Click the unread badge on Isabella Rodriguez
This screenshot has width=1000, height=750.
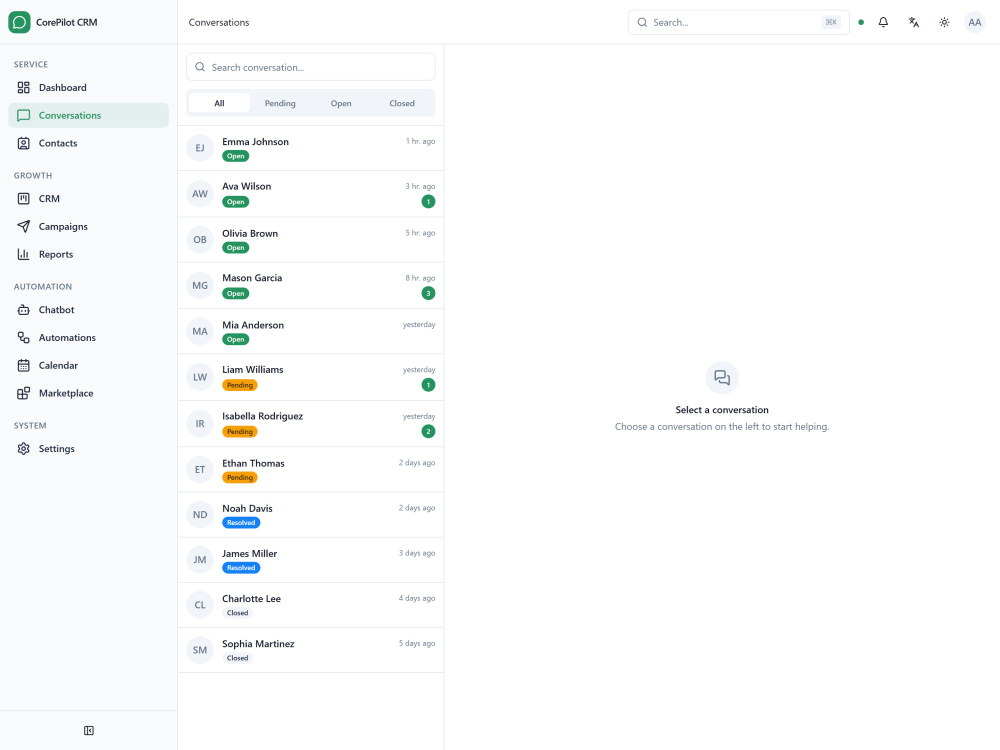tap(428, 432)
